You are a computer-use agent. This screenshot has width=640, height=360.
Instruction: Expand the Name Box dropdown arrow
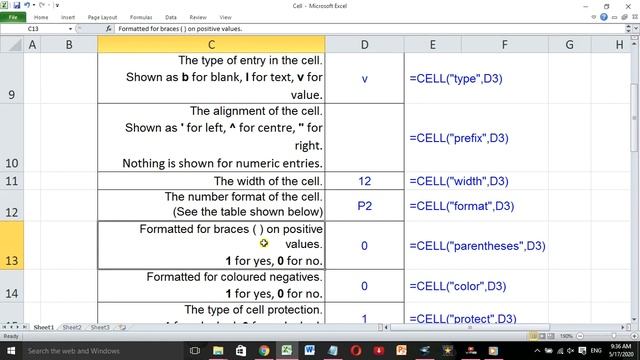(x=70, y=29)
